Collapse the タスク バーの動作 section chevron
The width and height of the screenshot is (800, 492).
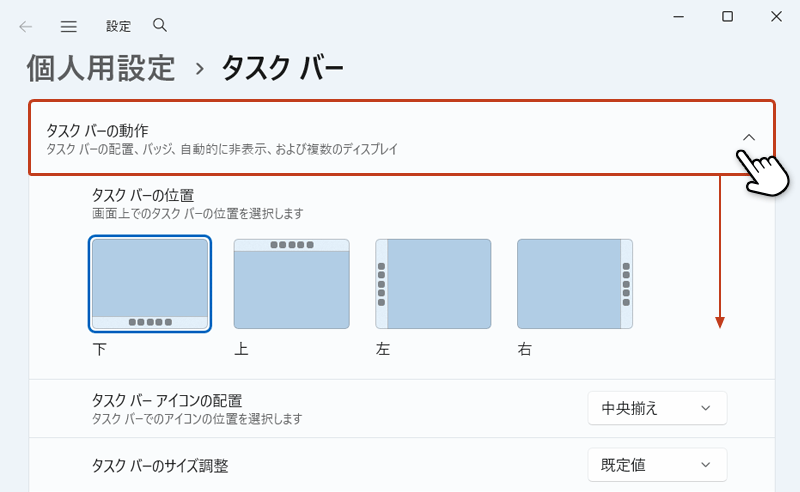click(748, 137)
